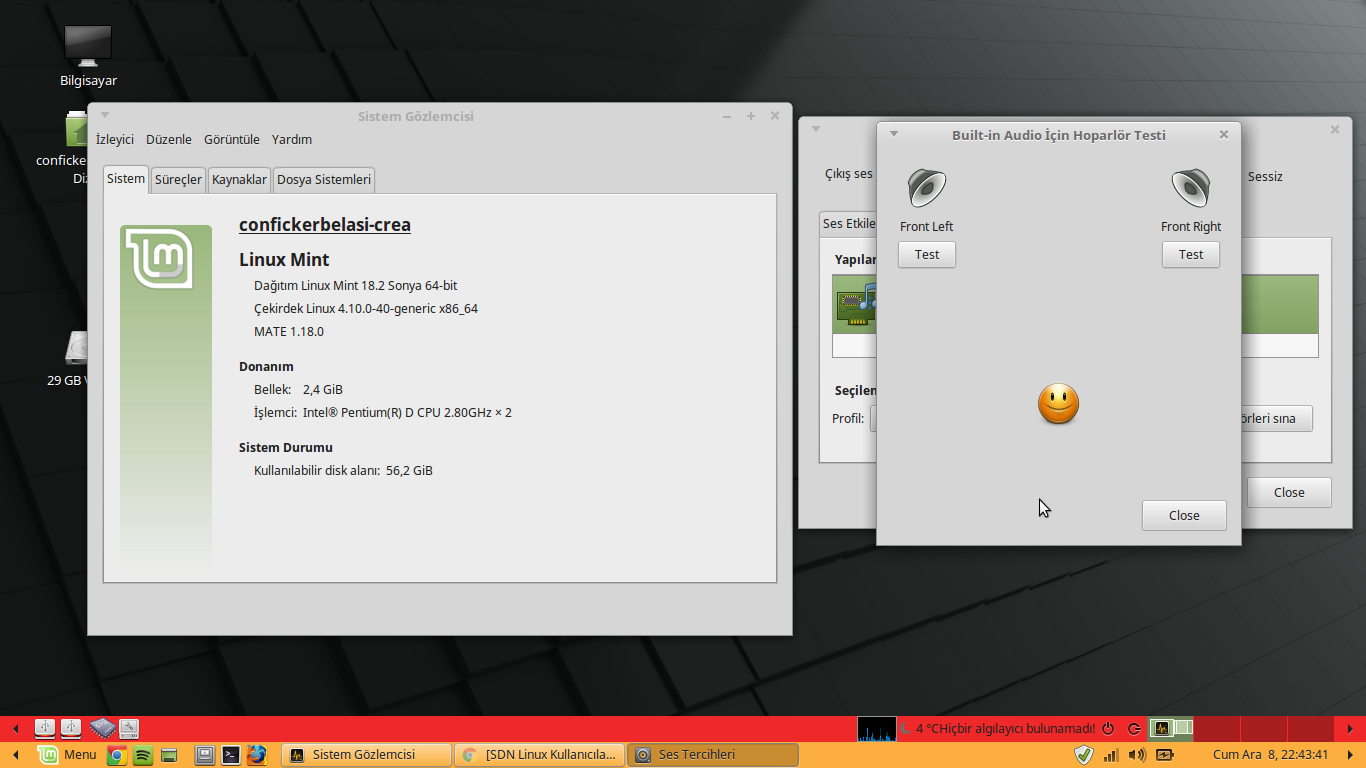The image size is (1366, 768).
Task: Click the memory value 2,4 GiB
Action: point(323,390)
